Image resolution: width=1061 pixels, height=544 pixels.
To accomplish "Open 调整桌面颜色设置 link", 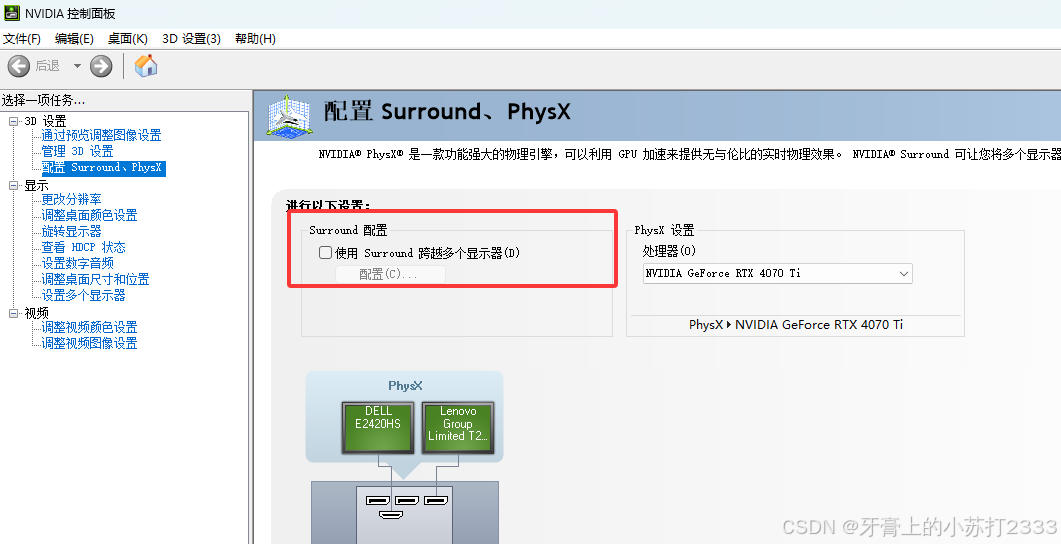I will click(89, 215).
